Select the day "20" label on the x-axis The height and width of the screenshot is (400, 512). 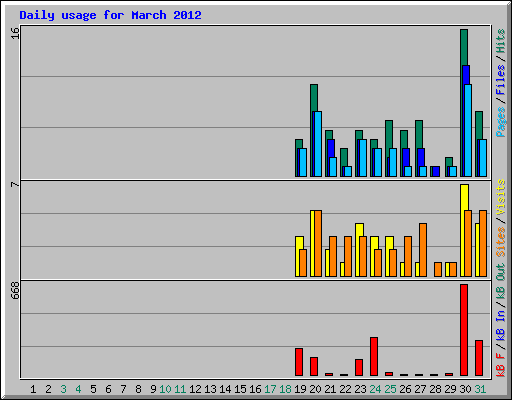coord(315,389)
